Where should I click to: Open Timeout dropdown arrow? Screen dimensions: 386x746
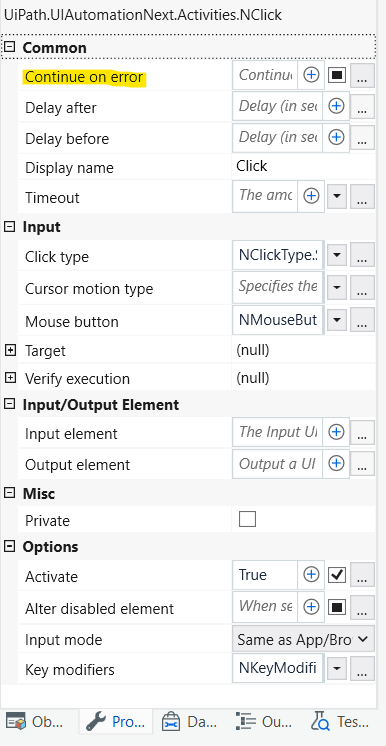[x=337, y=196]
